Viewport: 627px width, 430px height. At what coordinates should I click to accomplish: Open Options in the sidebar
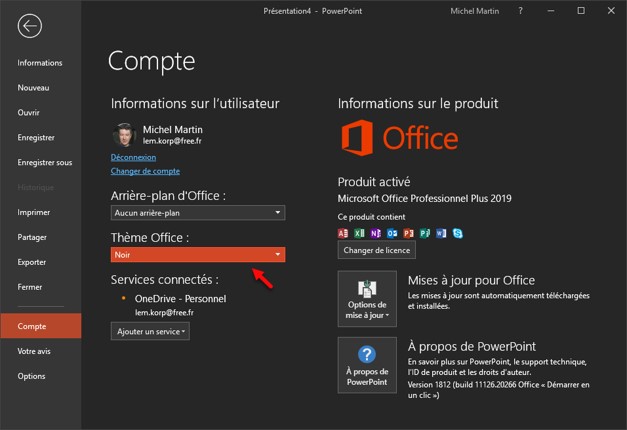click(31, 376)
